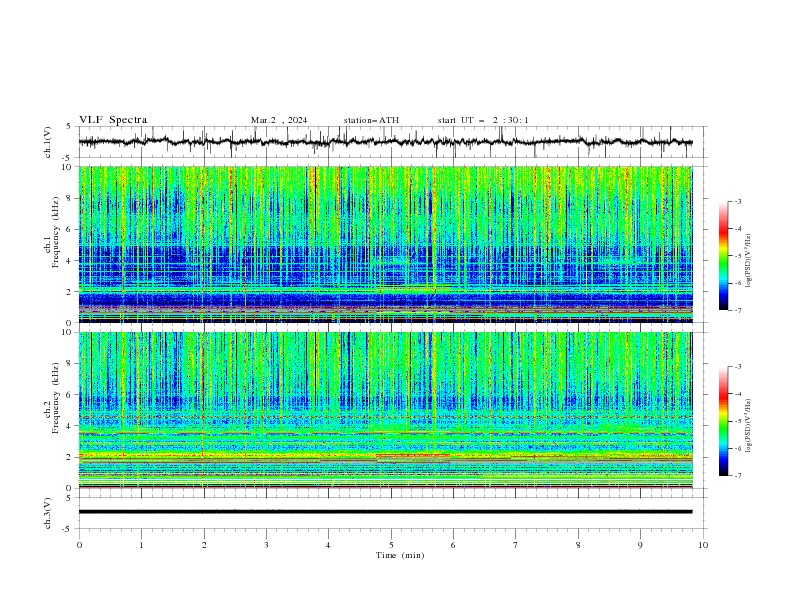
Task: Click the "-3" label on ch.1 color bar
Action: (x=737, y=201)
